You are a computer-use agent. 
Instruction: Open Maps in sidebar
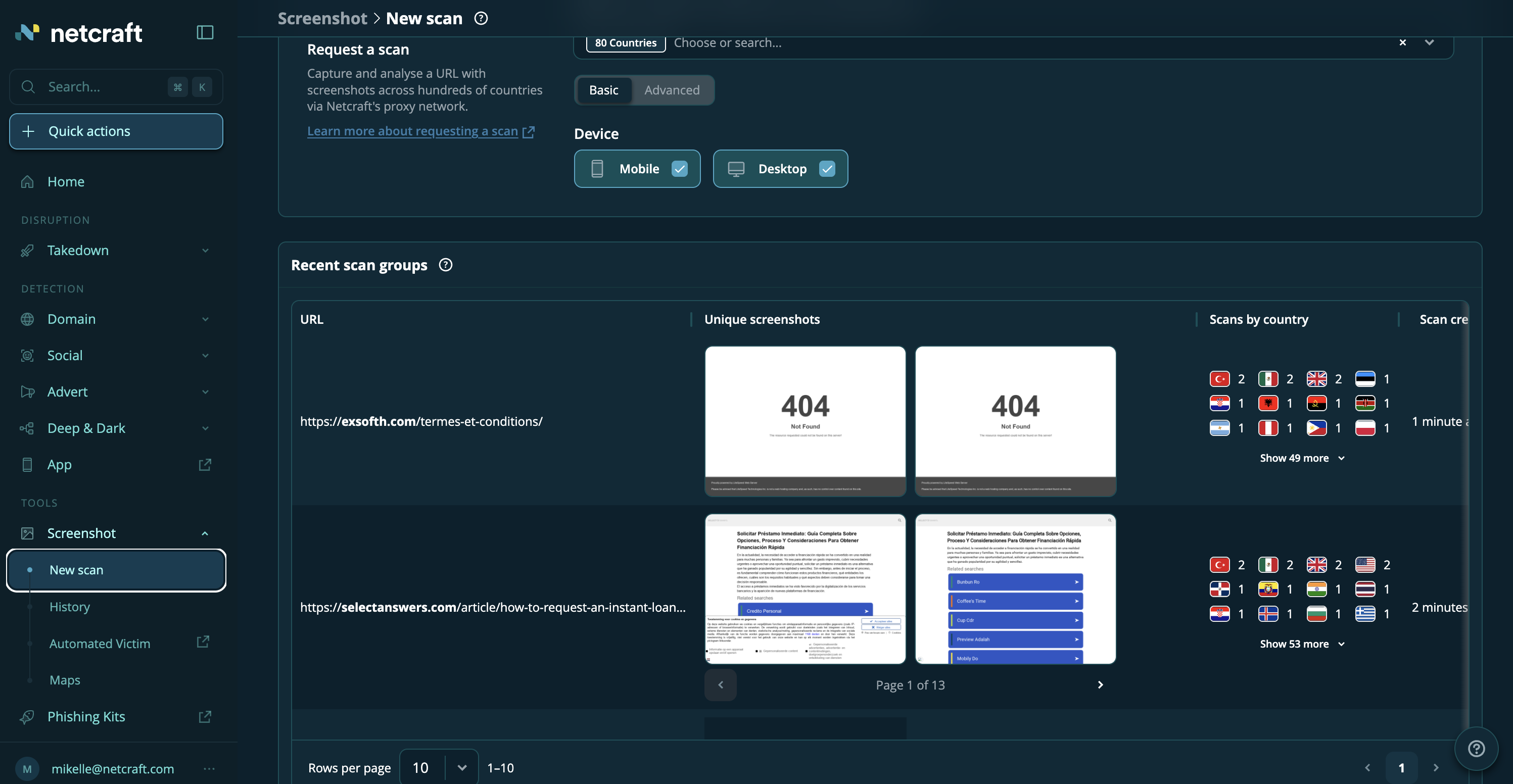pyautogui.click(x=65, y=680)
